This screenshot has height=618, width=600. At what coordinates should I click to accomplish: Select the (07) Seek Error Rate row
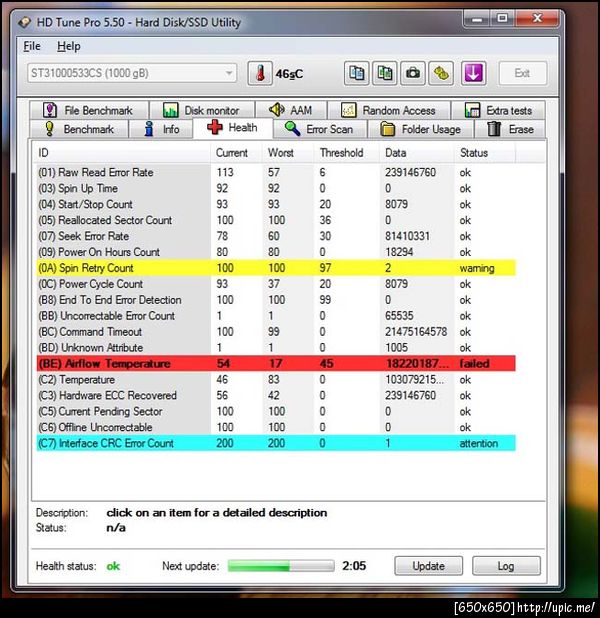click(x=276, y=236)
